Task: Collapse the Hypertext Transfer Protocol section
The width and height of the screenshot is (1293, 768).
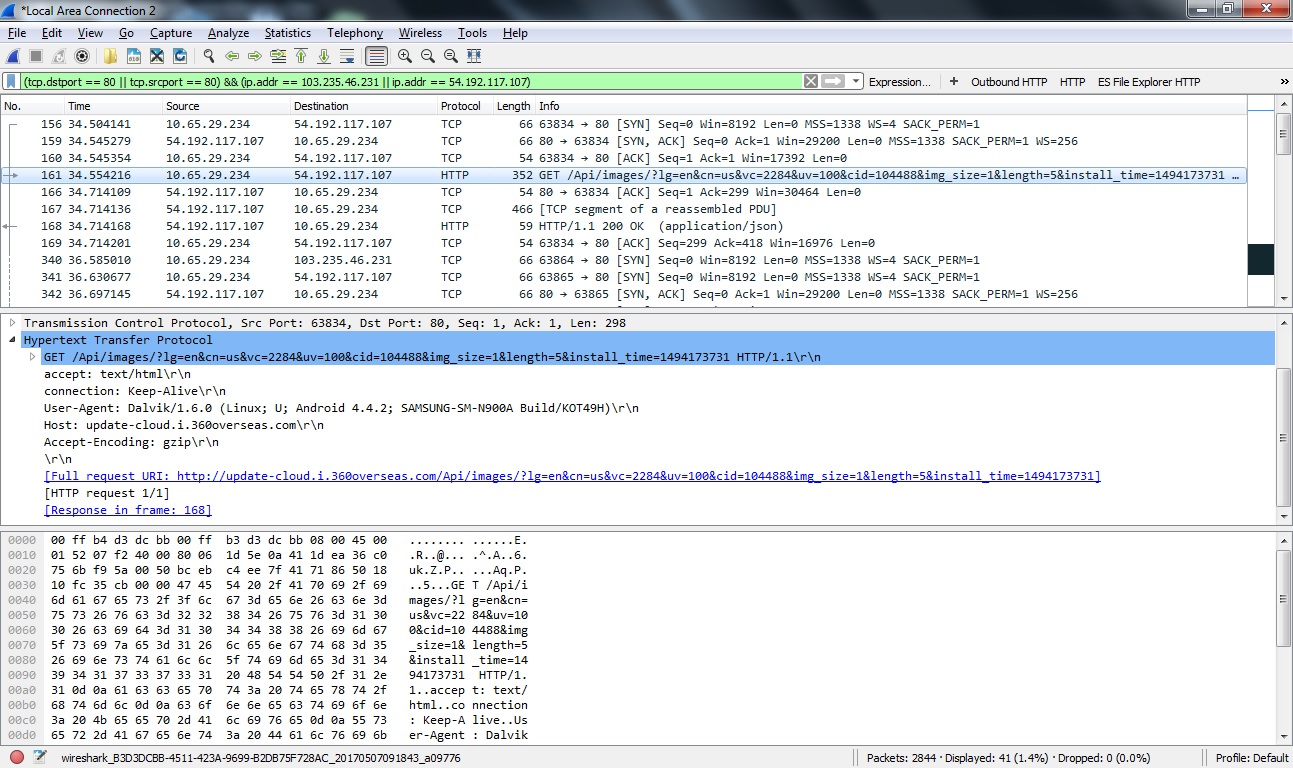Action: tap(13, 340)
